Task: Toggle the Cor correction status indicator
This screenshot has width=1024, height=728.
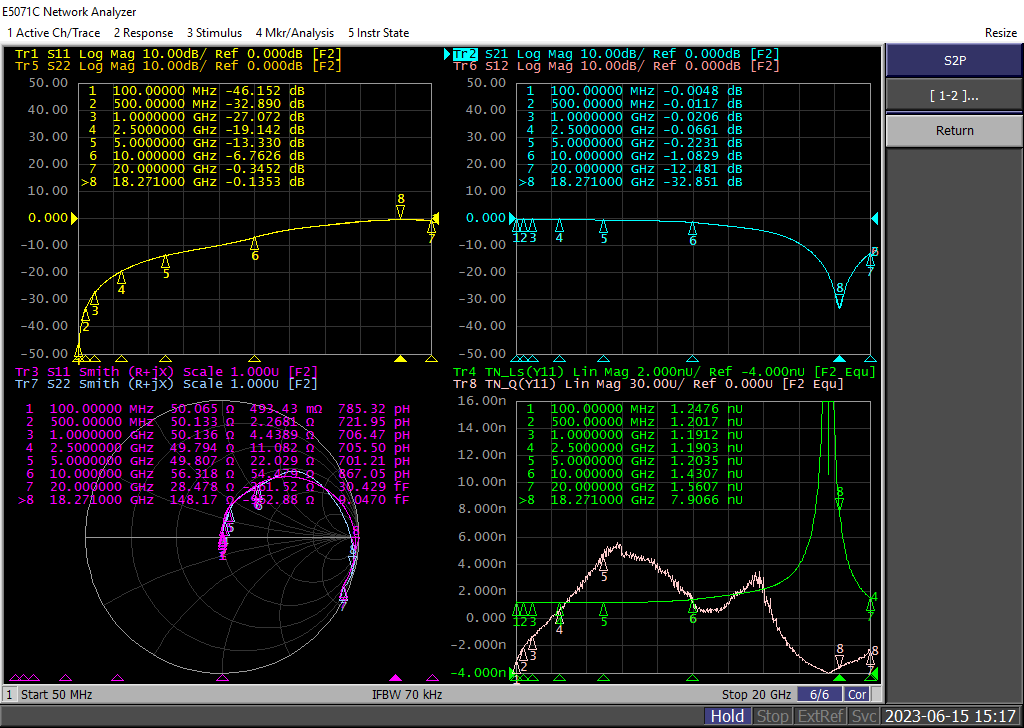Action: [x=857, y=695]
